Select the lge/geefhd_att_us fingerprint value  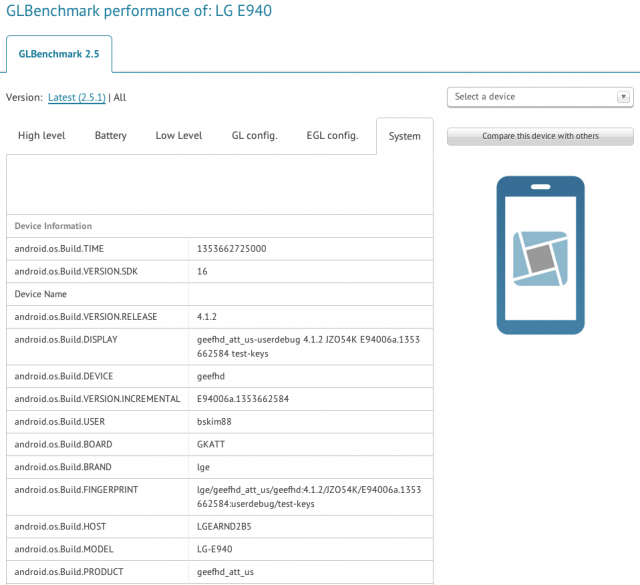click(x=309, y=497)
